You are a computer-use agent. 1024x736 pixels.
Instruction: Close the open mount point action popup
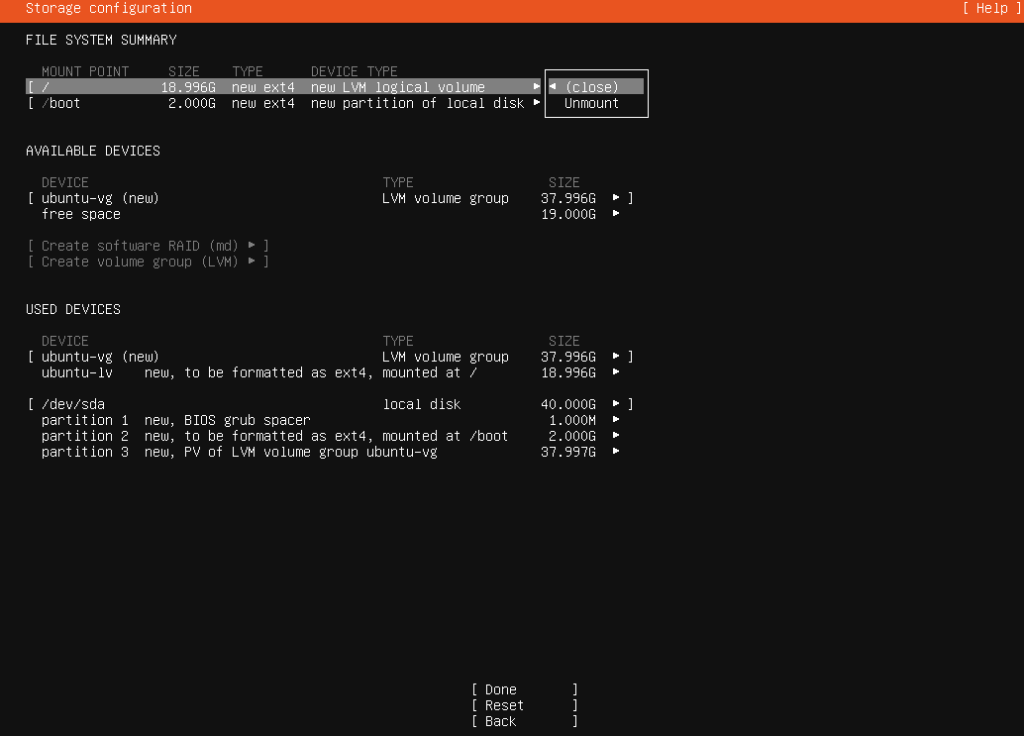595,86
